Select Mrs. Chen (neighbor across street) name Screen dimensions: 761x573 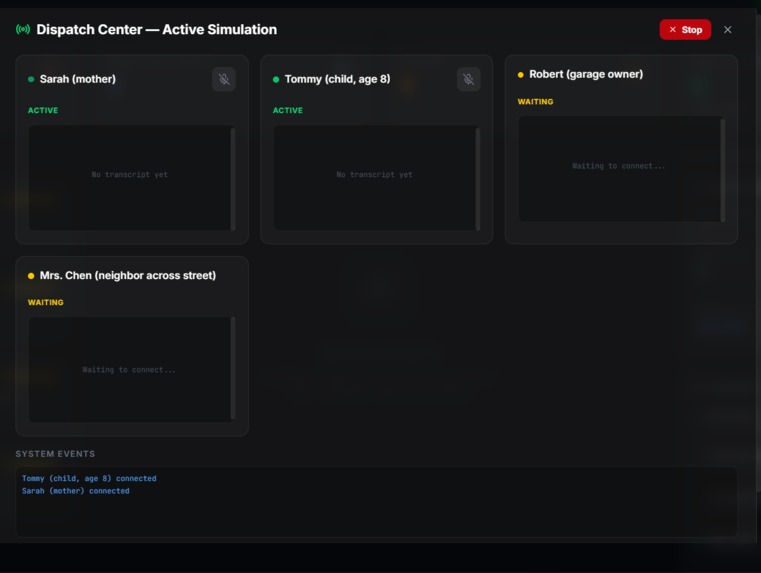pyautogui.click(x=128, y=276)
